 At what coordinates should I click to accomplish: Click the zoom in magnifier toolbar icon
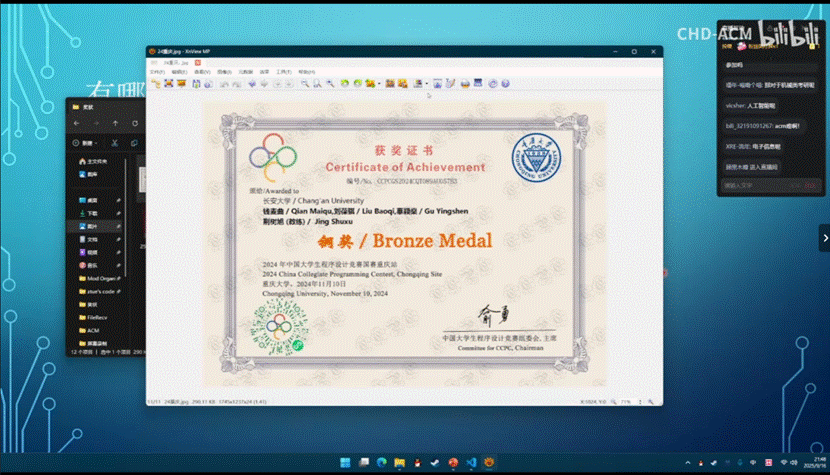(304, 84)
